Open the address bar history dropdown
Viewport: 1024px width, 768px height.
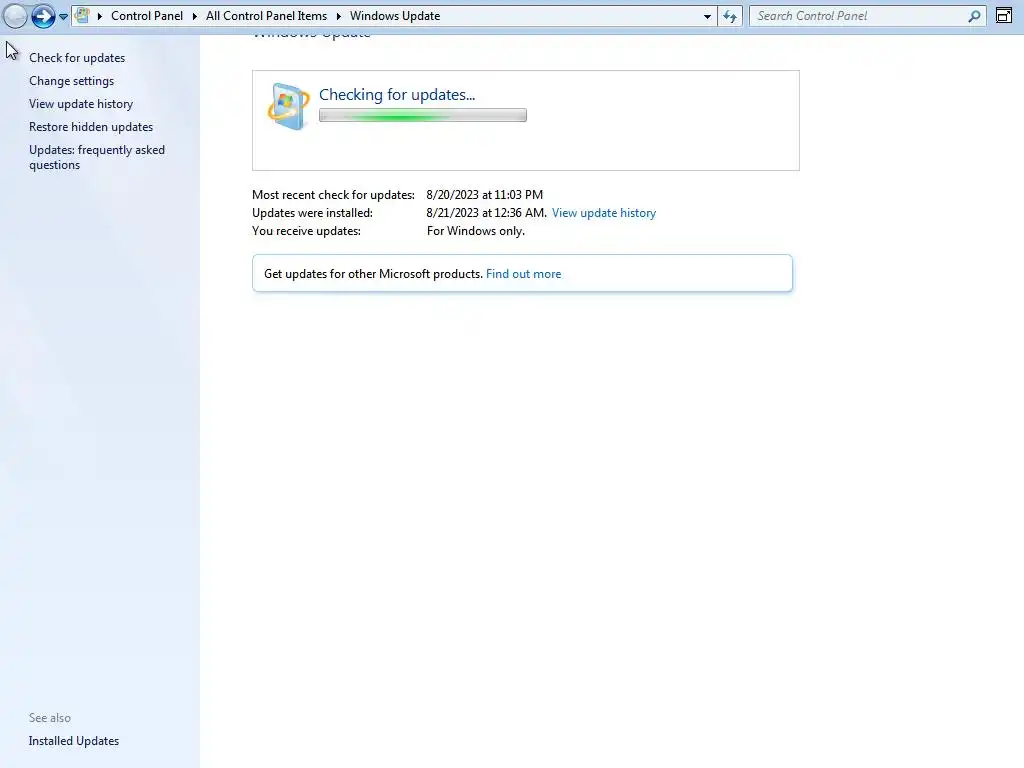707,16
